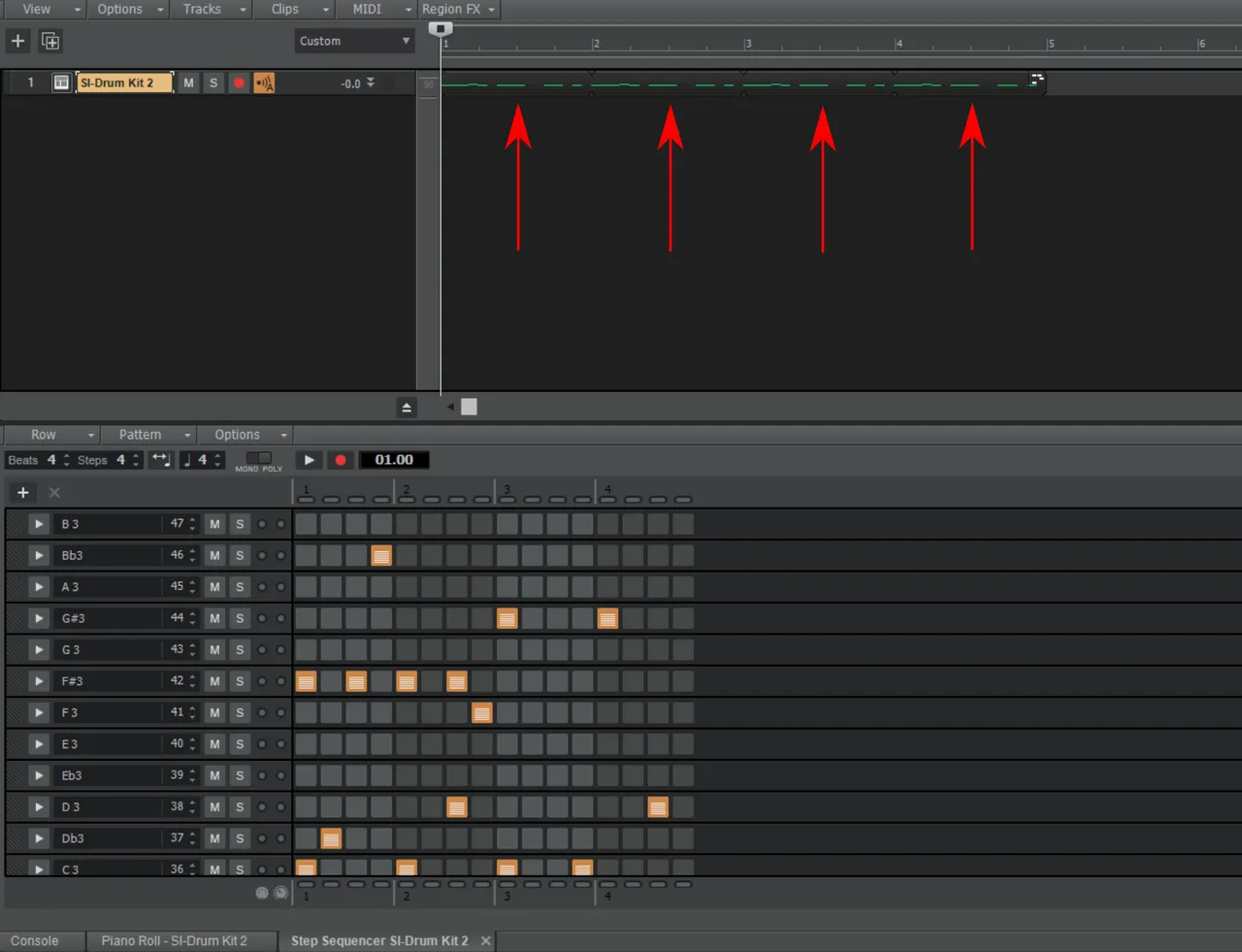Click the step record button
This screenshot has width=1242, height=952.
pyautogui.click(x=340, y=460)
